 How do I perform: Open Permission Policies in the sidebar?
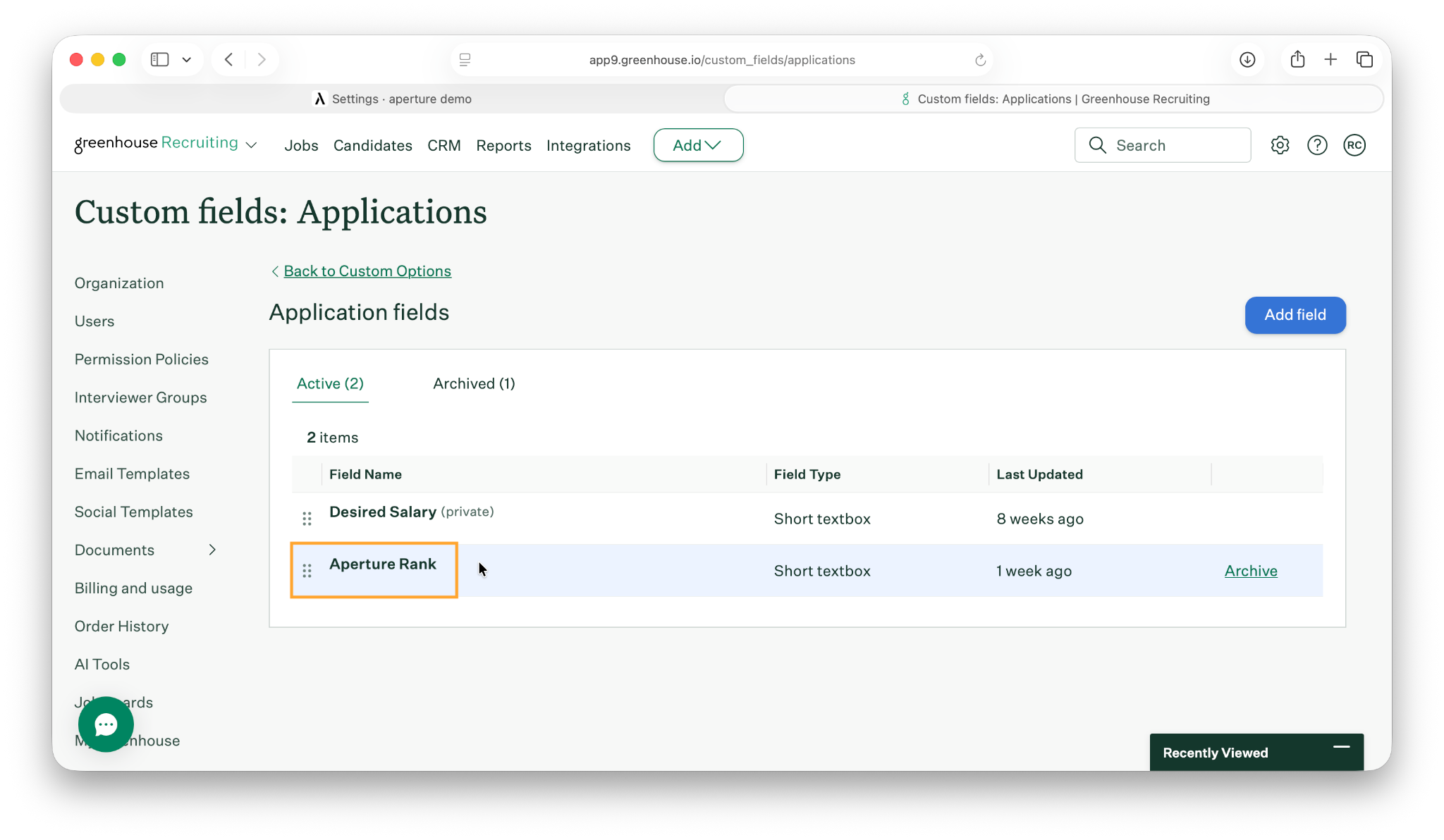click(142, 359)
